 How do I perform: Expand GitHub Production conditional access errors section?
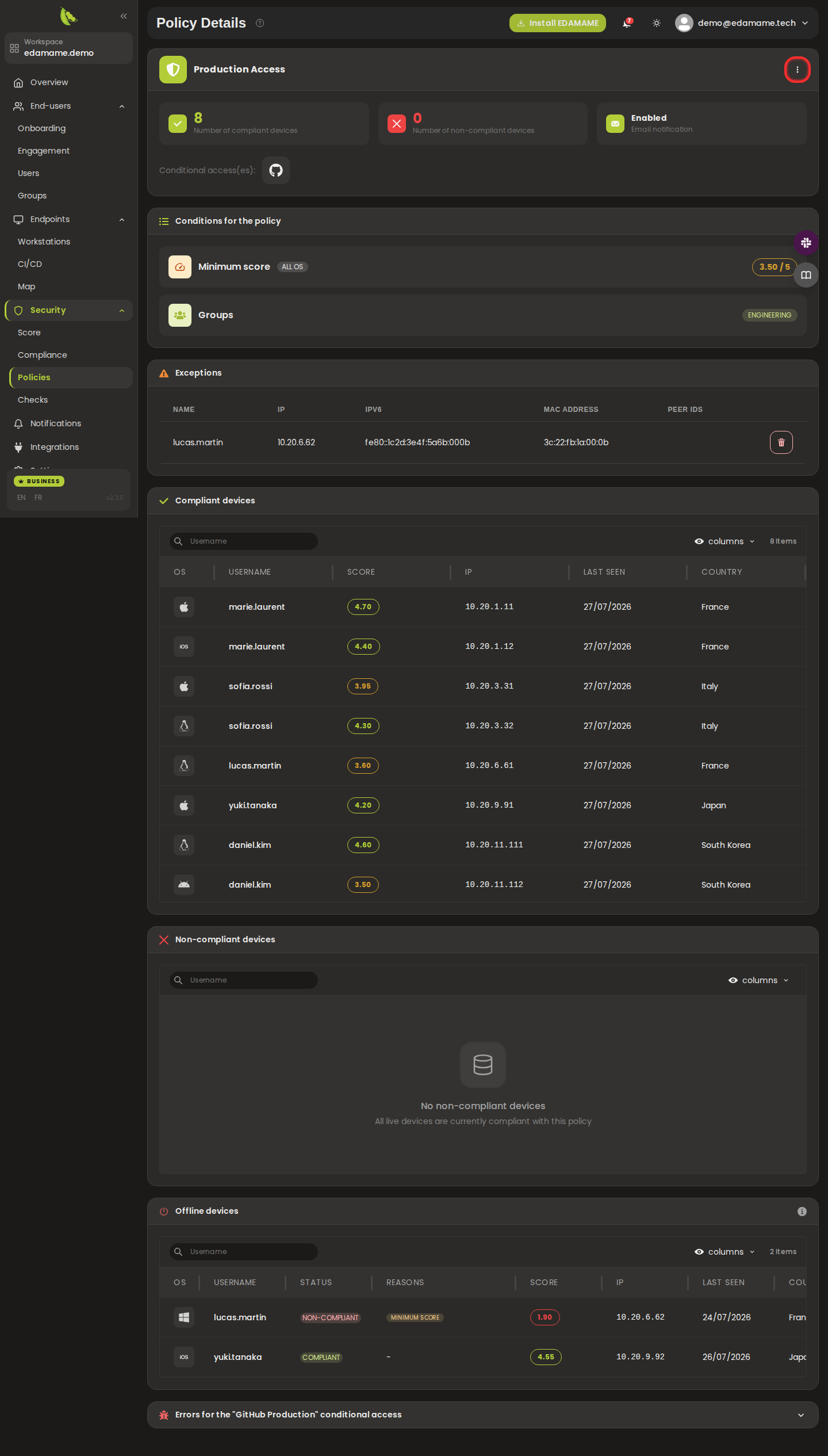[801, 1415]
